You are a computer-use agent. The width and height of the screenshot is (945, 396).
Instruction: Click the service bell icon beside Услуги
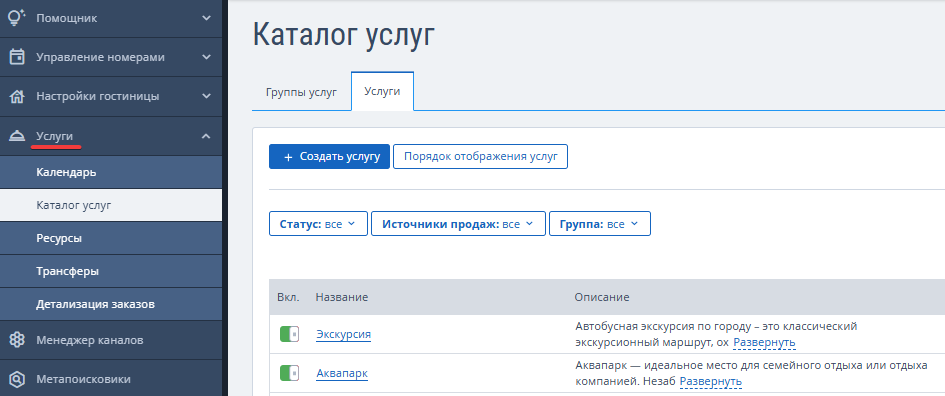(17, 136)
